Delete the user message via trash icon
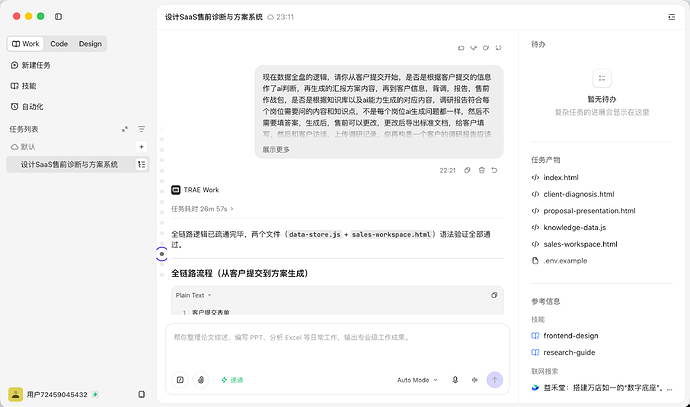The height and width of the screenshot is (407, 690). tap(481, 170)
